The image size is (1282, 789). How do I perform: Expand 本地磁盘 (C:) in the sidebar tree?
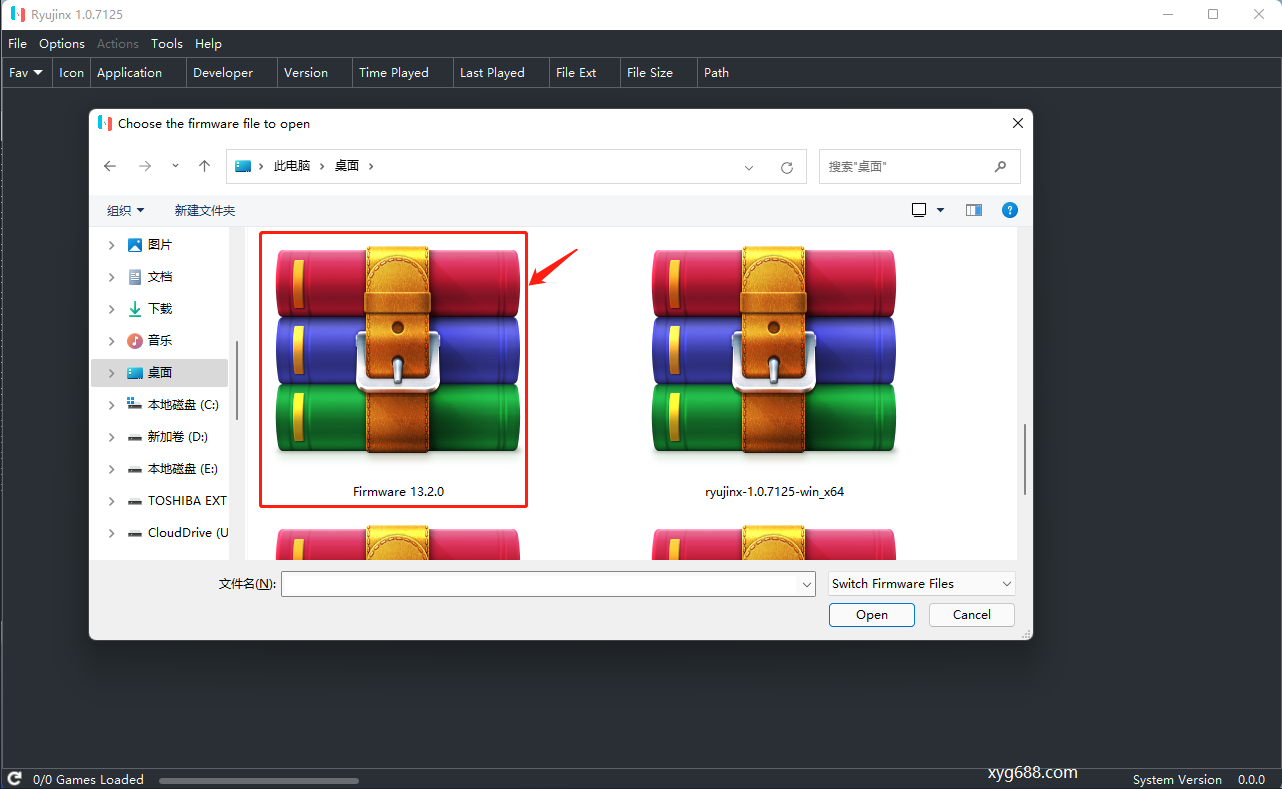[110, 404]
